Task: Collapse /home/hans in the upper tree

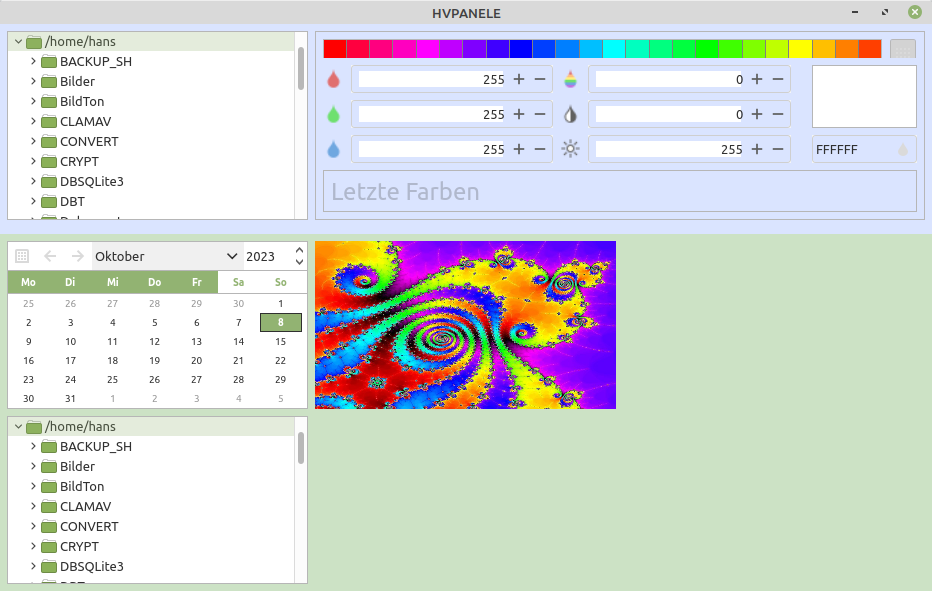Action: coord(18,42)
